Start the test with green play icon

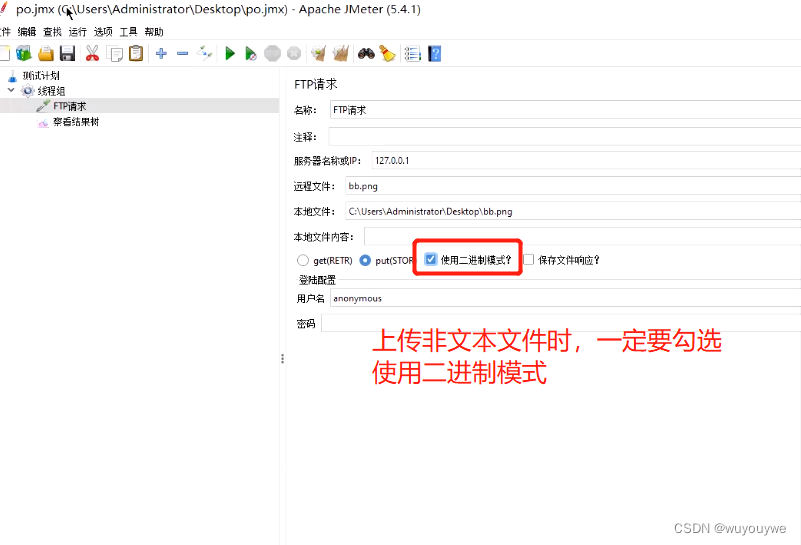pos(230,53)
